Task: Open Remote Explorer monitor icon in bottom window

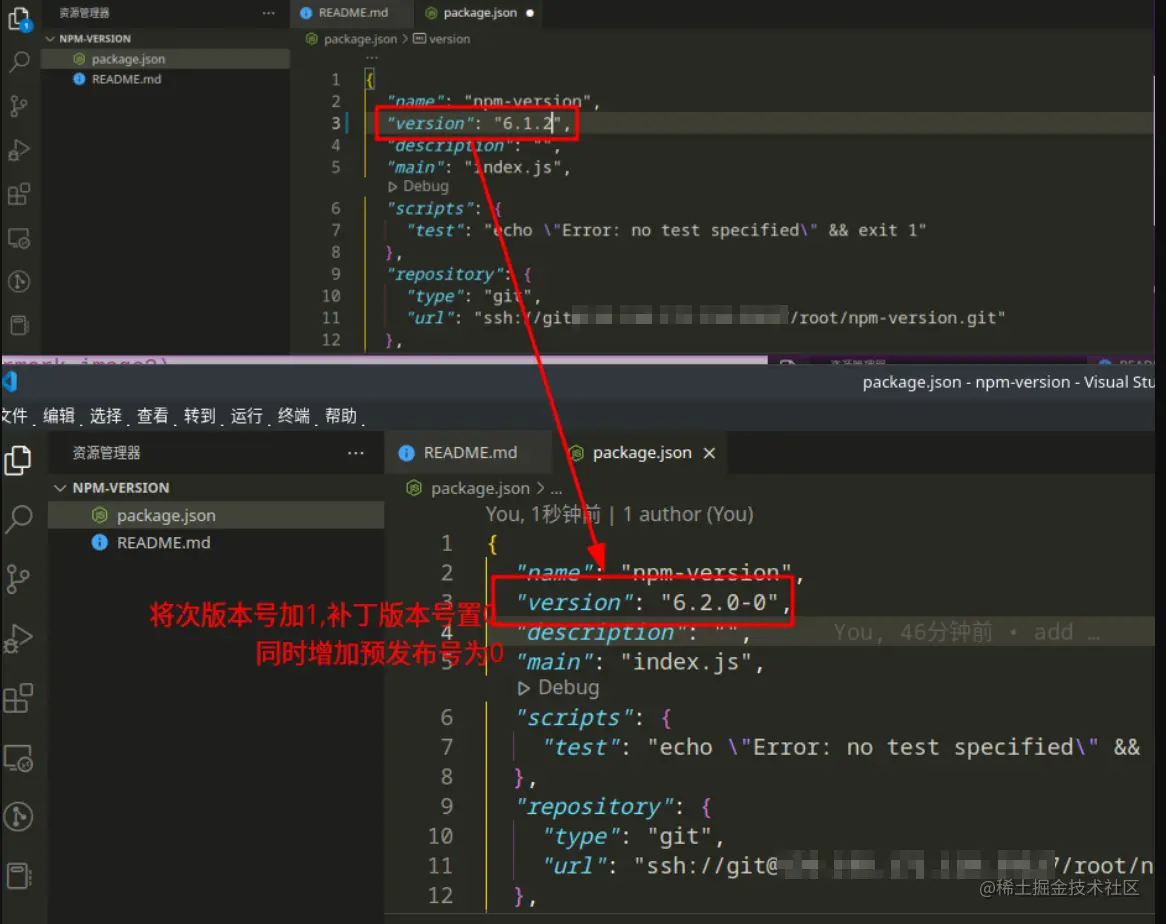Action: 19,758
